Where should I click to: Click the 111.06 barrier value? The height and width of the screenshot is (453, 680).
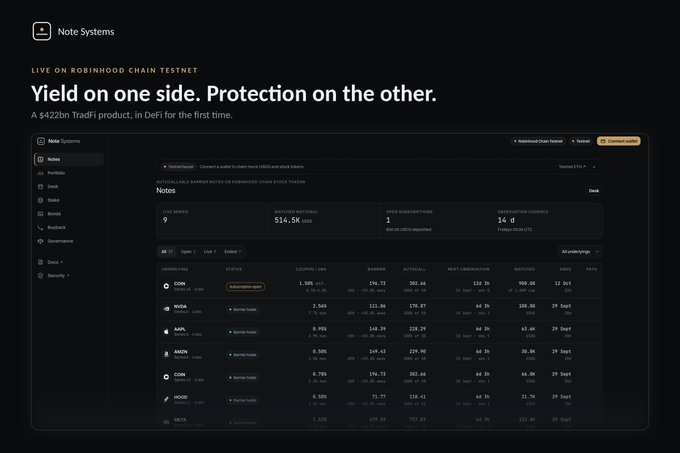click(377, 306)
